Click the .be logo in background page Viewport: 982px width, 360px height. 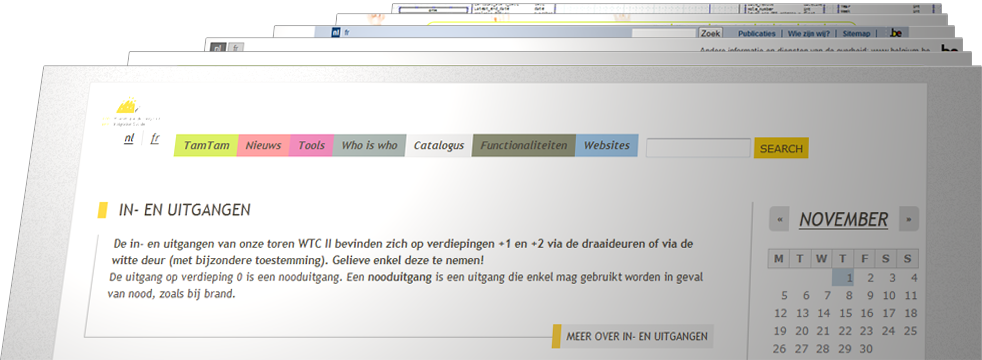(x=896, y=34)
